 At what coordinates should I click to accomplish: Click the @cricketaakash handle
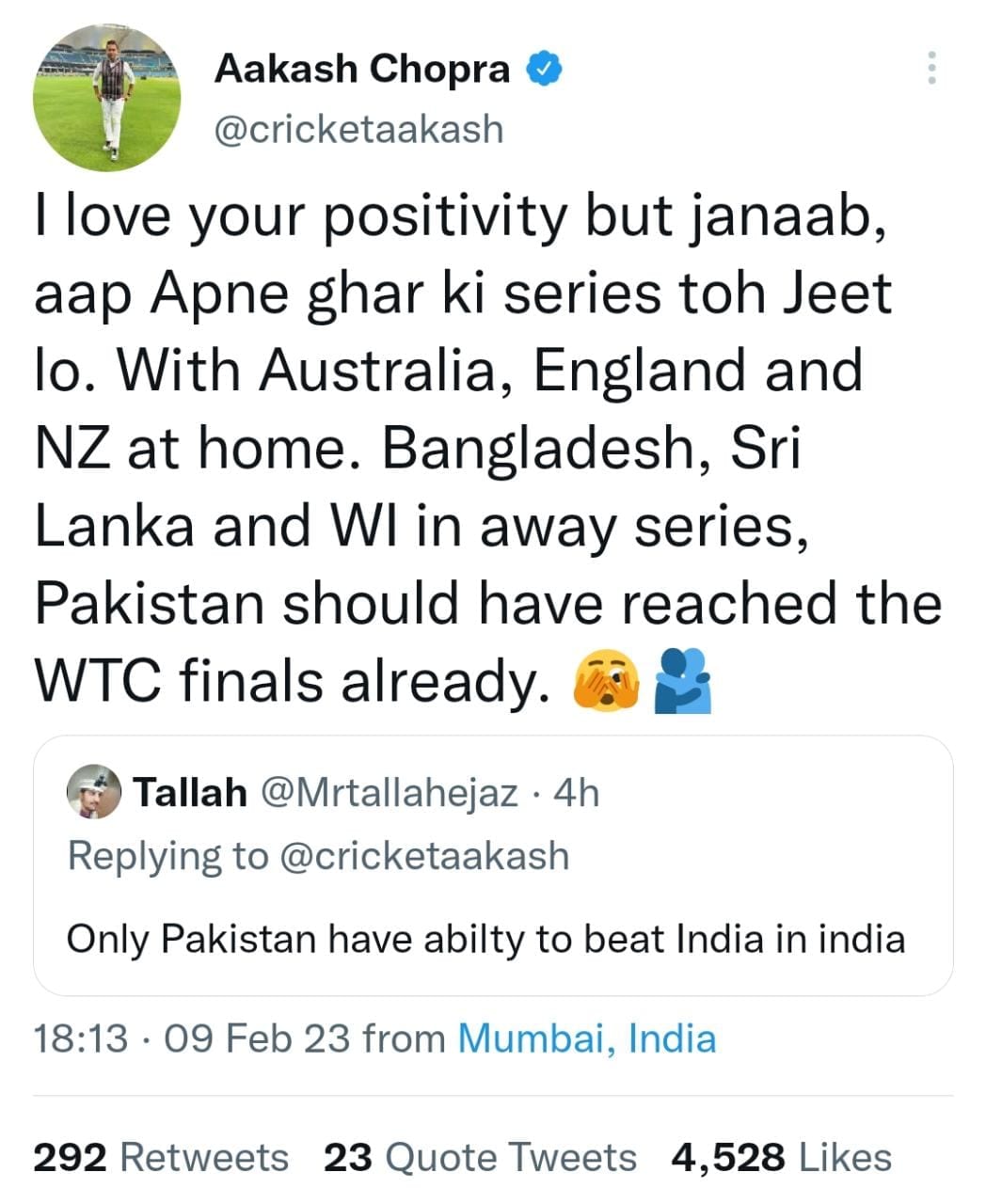358,130
